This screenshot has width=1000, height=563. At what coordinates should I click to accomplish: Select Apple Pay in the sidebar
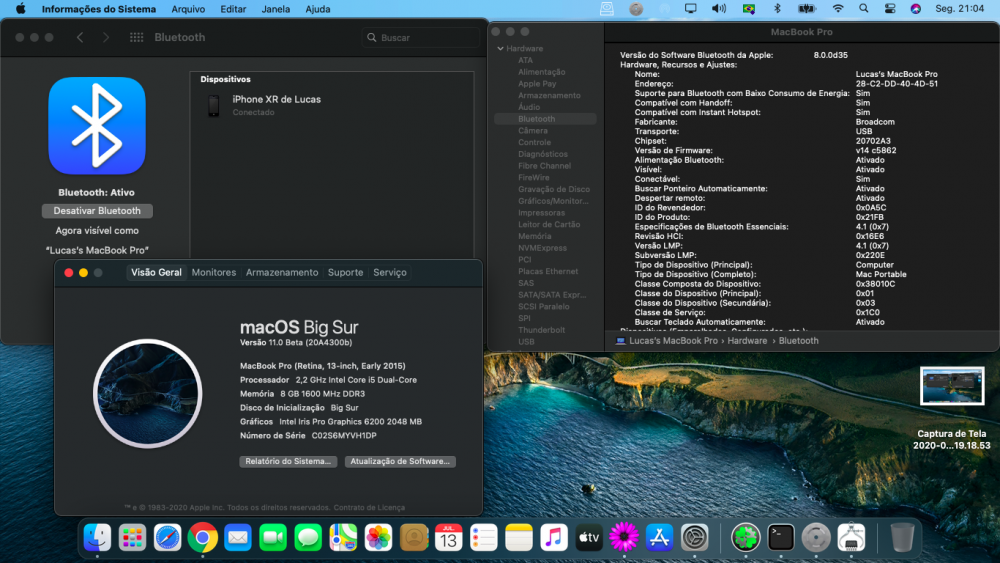point(537,84)
